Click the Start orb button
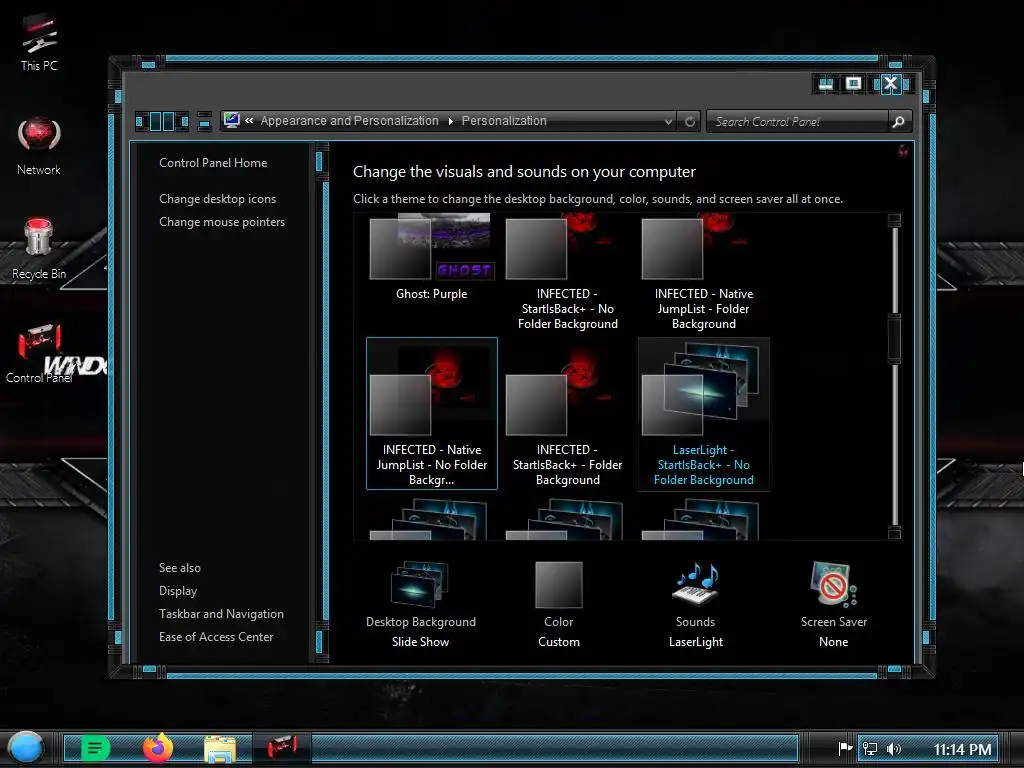 coord(26,748)
